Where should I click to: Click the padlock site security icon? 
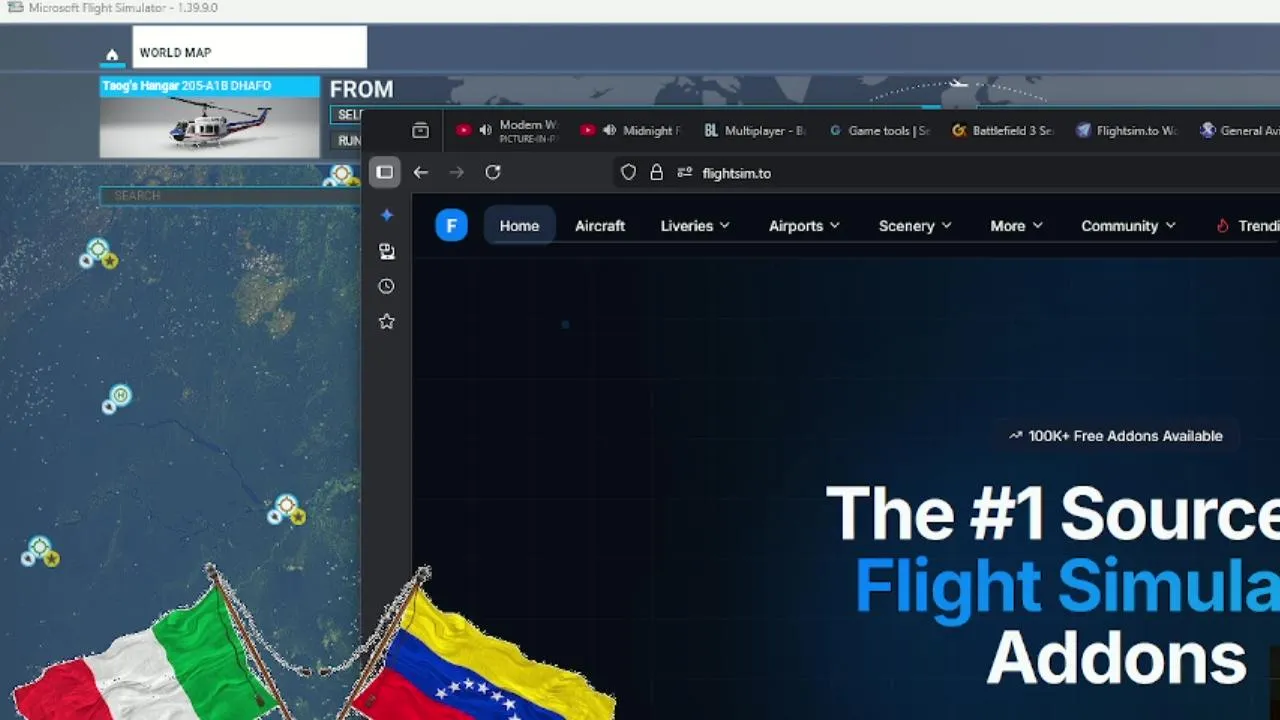click(x=656, y=172)
